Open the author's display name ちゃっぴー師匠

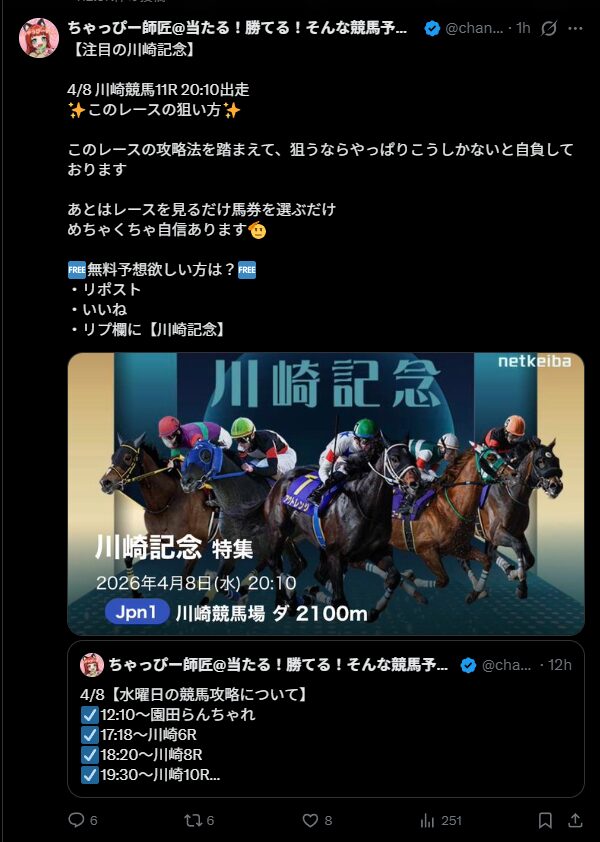[x=237, y=28]
